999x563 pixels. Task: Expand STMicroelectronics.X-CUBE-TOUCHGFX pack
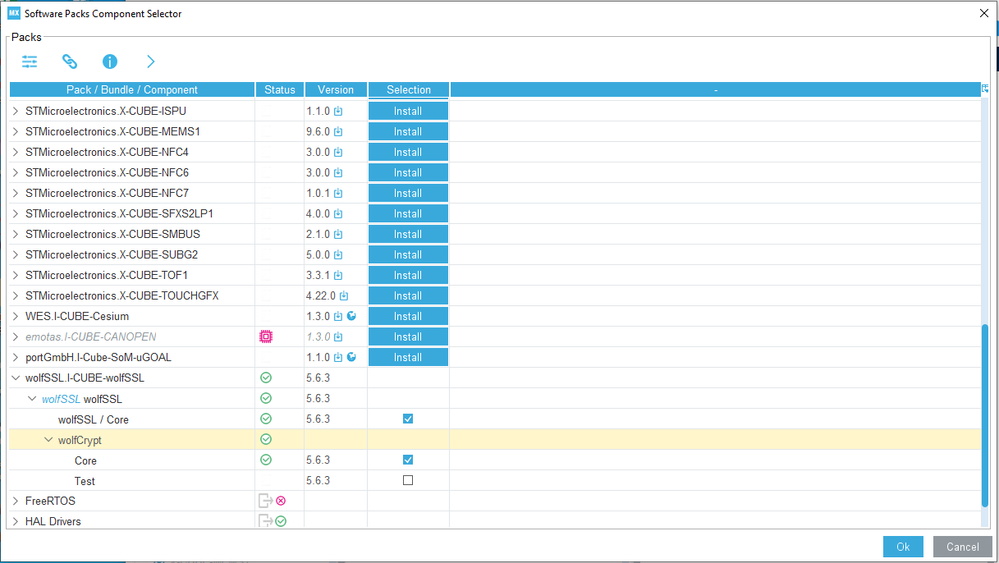coord(15,296)
